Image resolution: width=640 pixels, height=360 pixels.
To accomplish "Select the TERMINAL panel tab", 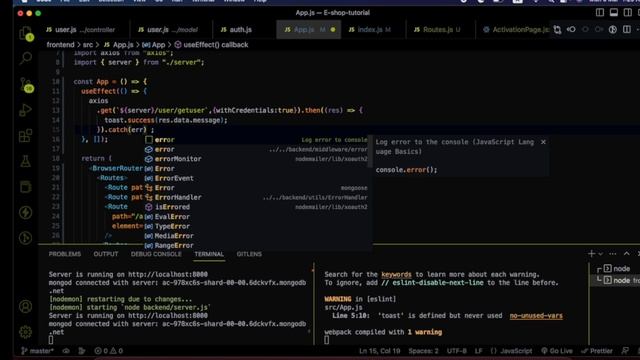I will (209, 254).
